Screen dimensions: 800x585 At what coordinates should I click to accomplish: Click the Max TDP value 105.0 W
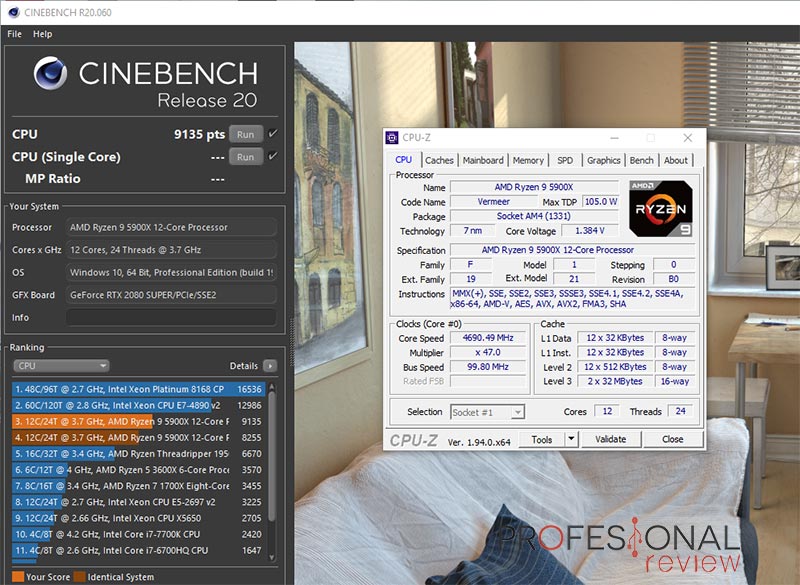[601, 201]
